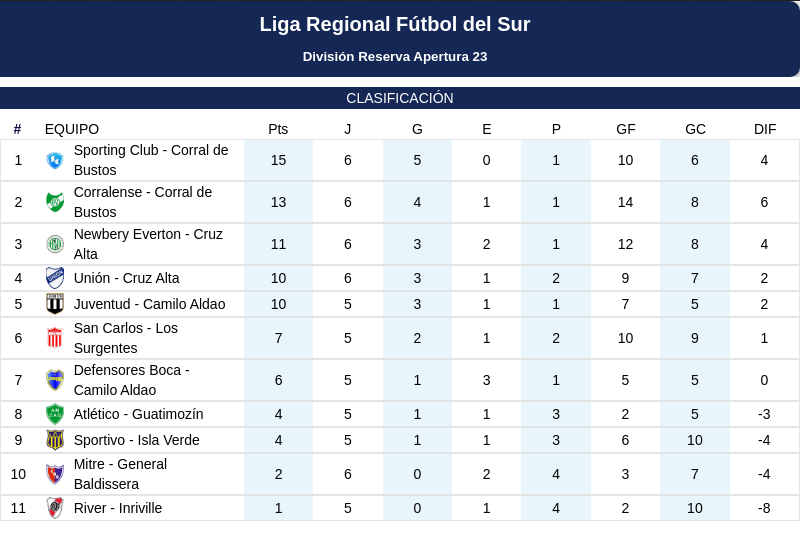Open Juventud - Camilo Aldao team name

149,304
